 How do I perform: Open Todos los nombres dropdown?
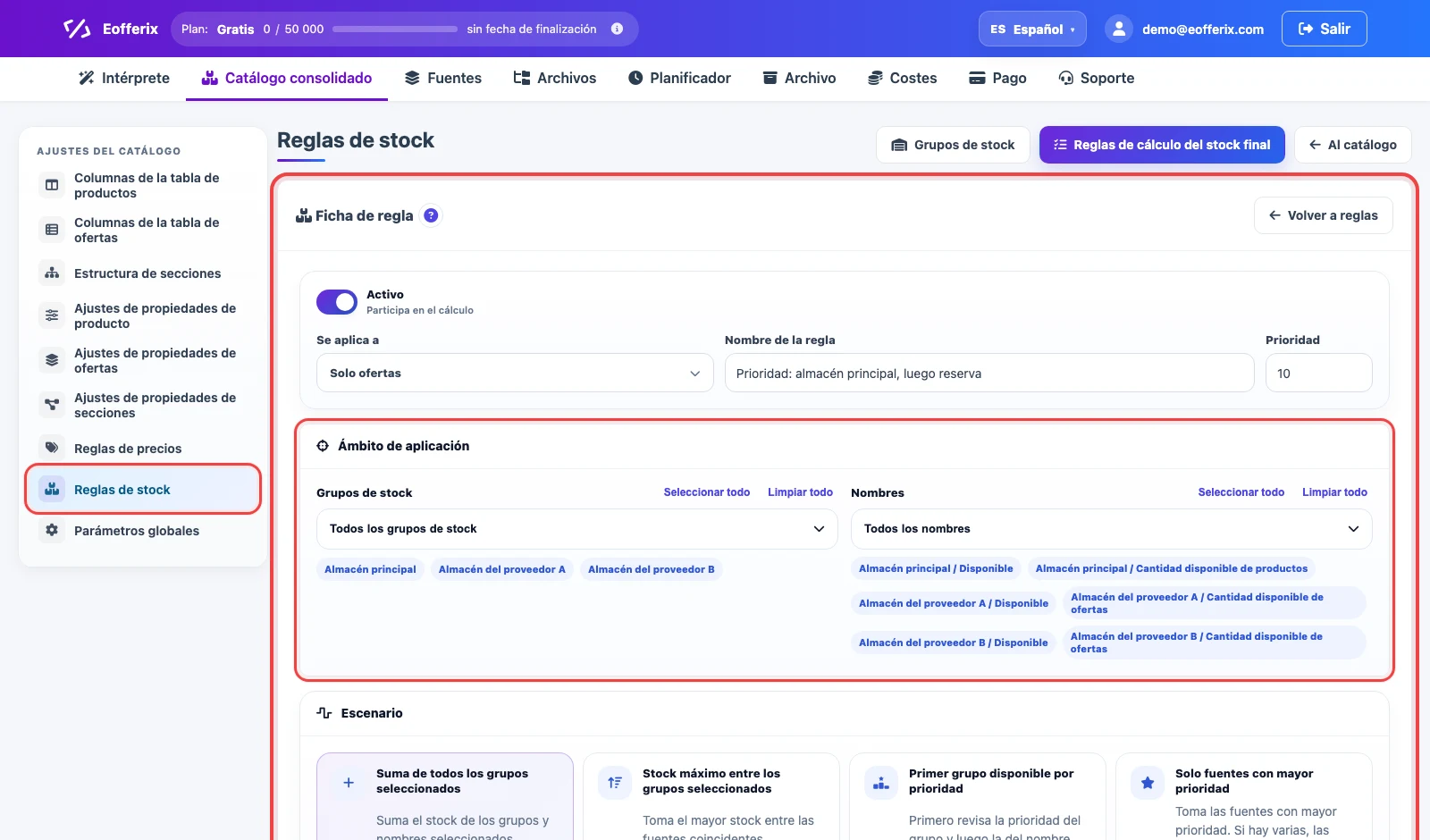(x=1111, y=529)
